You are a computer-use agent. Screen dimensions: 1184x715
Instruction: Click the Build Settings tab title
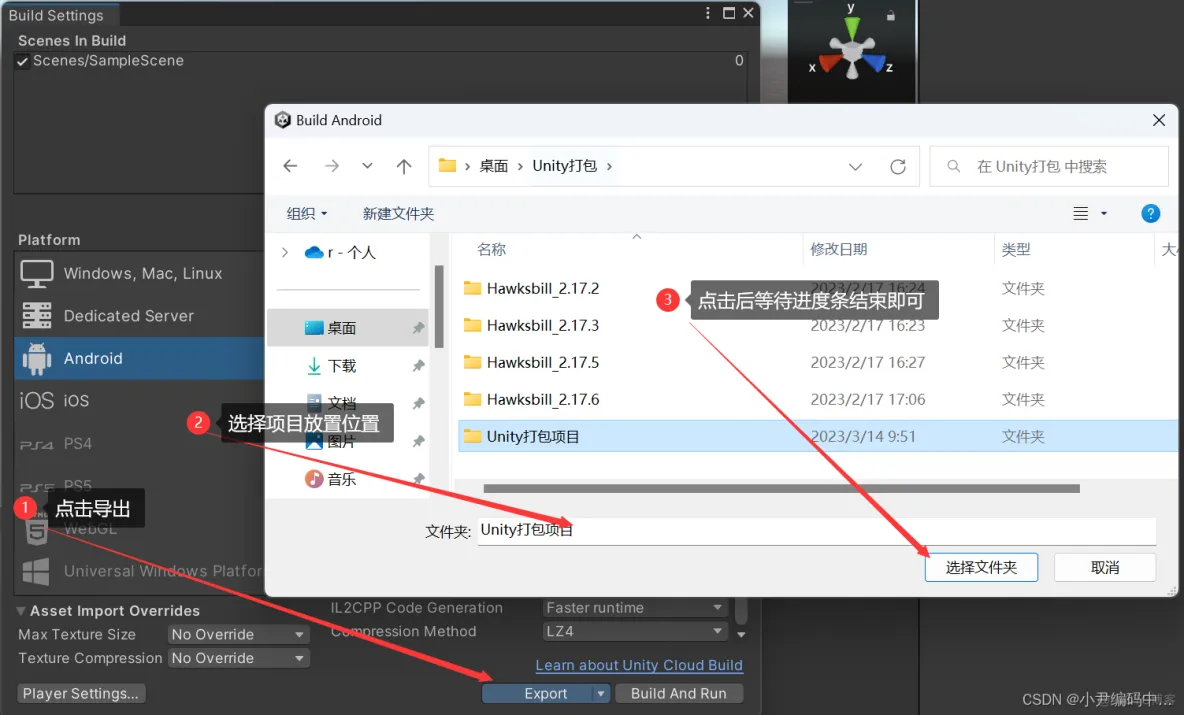coord(56,15)
